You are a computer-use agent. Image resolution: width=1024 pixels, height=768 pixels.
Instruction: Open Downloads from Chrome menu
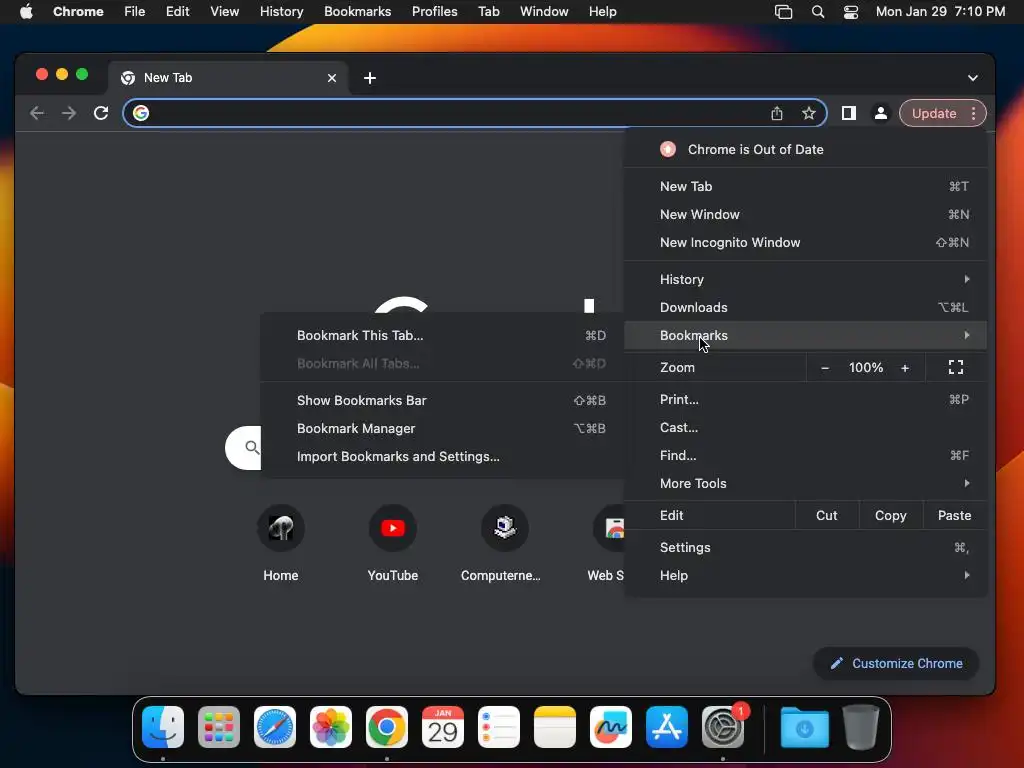pos(806,308)
